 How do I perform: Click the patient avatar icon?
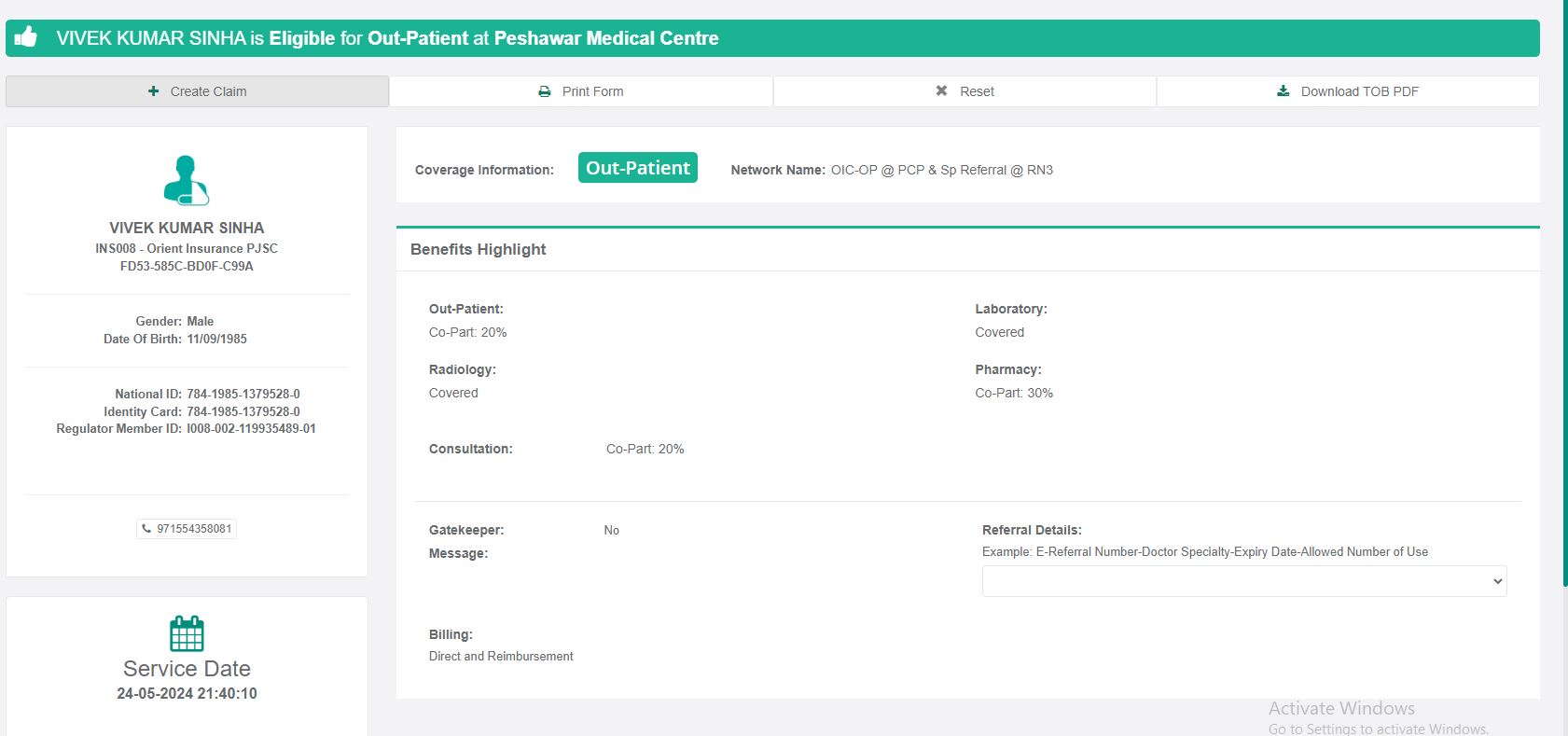coord(187,180)
